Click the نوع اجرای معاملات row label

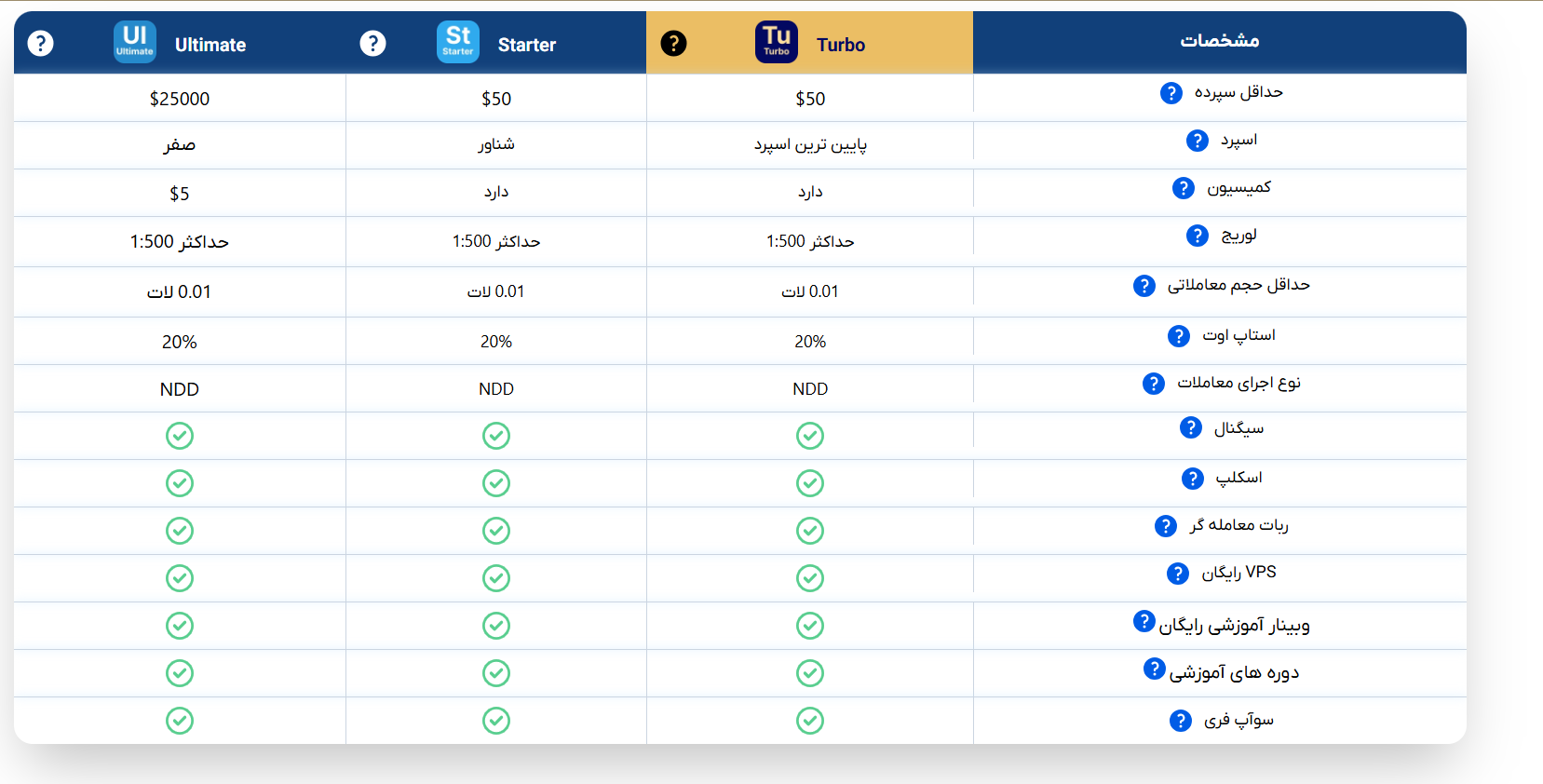tap(1238, 383)
